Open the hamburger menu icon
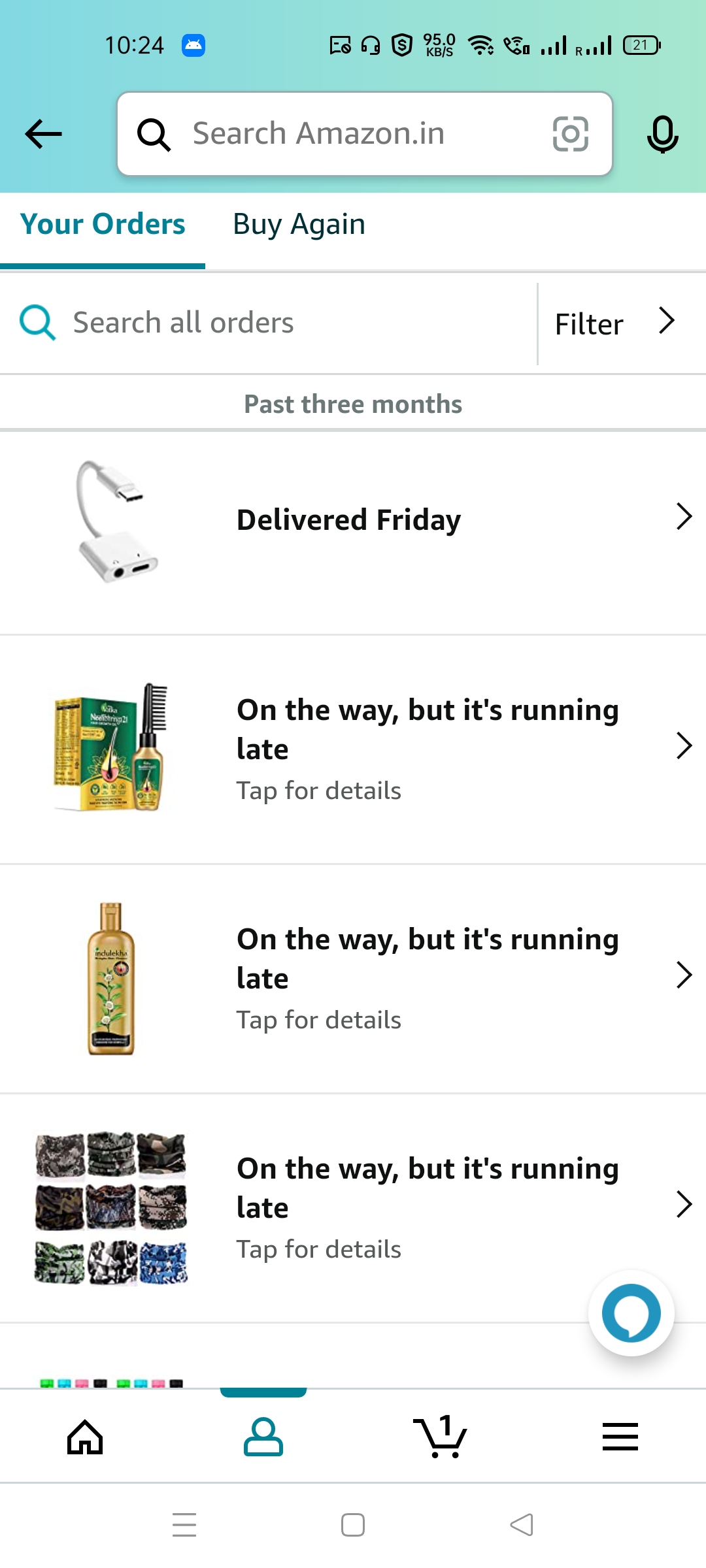This screenshot has width=706, height=1568. (x=620, y=1437)
